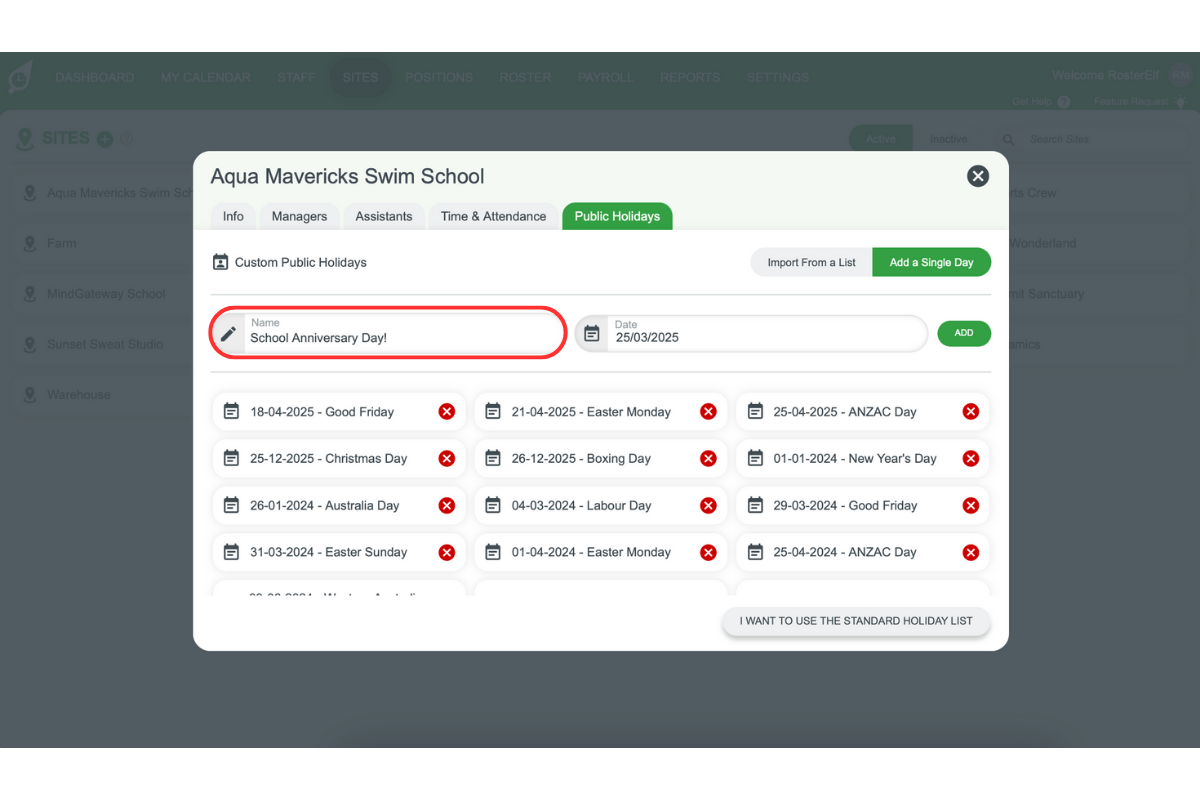
Task: Remove the Boxing Day holiday entry
Action: [708, 458]
